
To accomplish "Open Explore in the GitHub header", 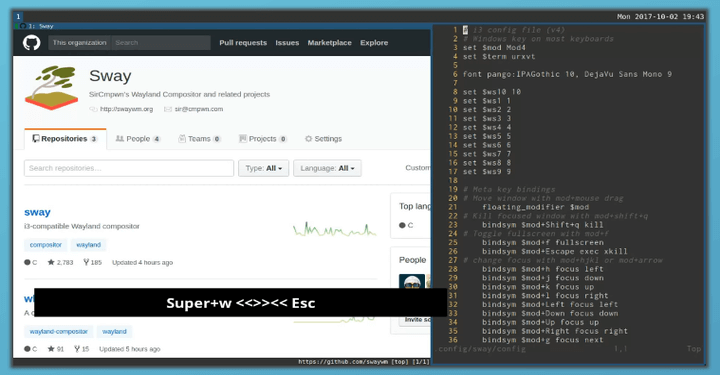I will pyautogui.click(x=374, y=43).
